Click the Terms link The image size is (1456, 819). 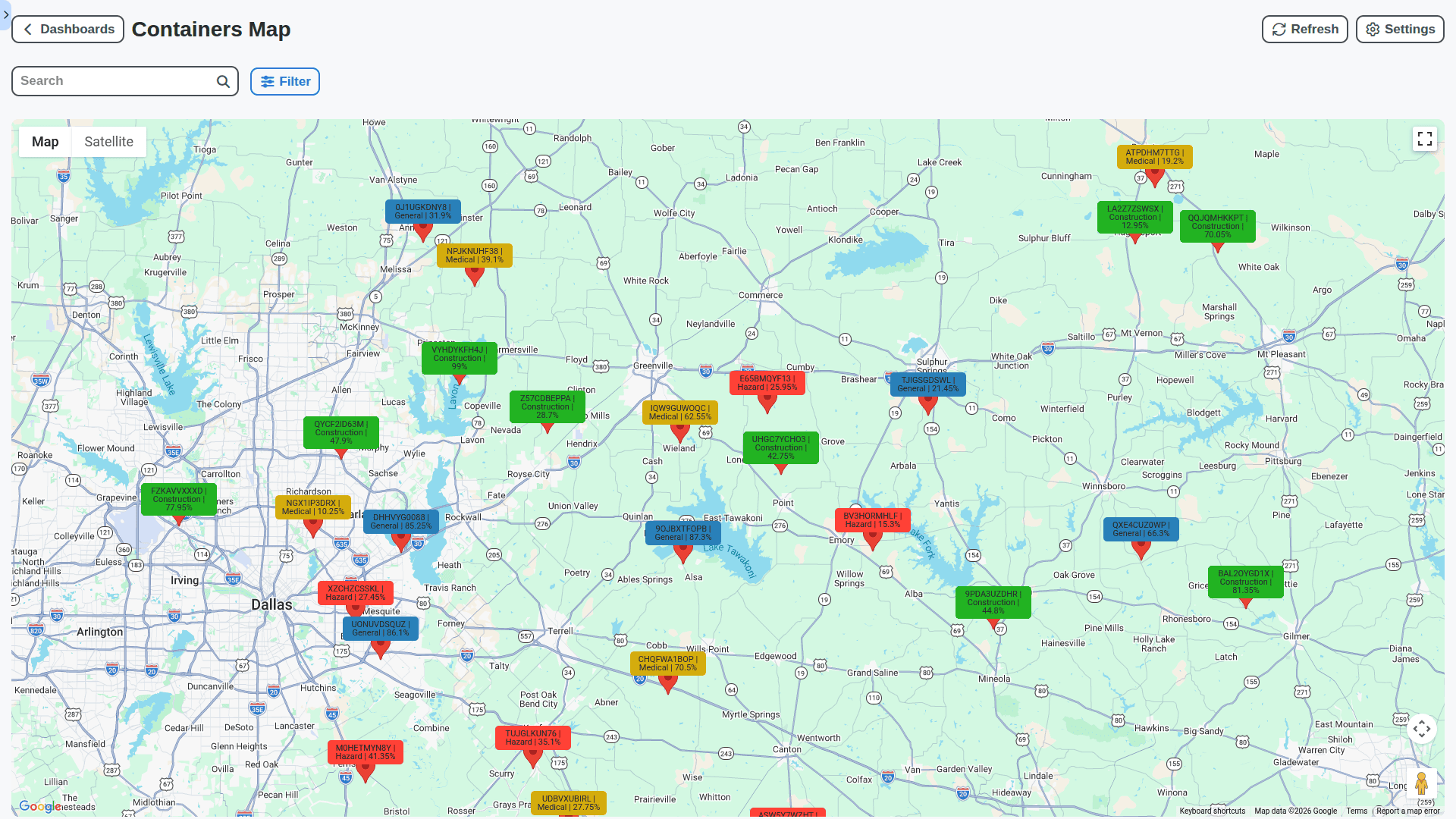click(1357, 811)
